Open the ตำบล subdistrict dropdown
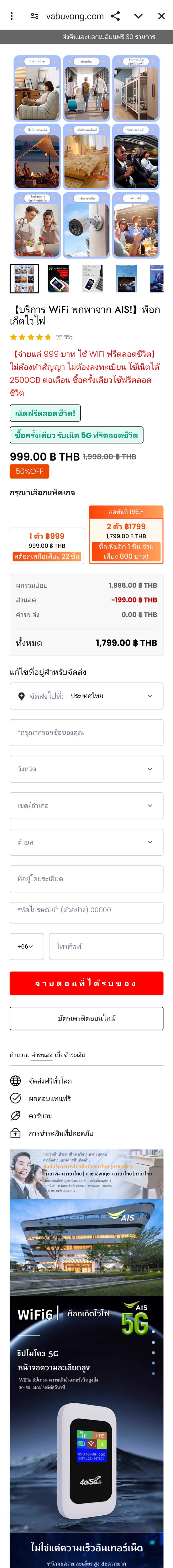173x1568 pixels. tap(86, 842)
